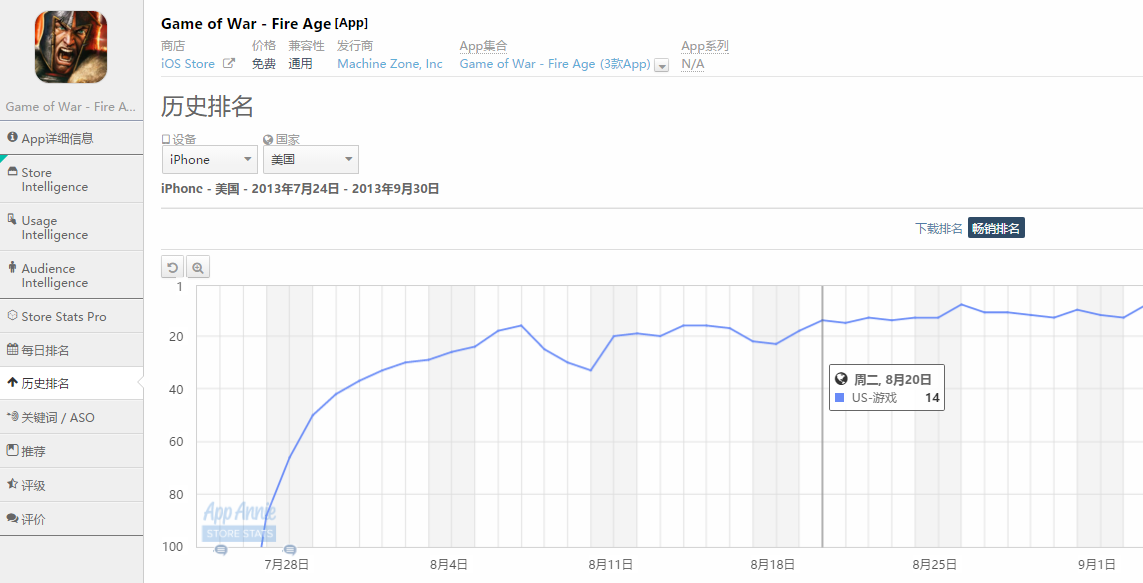Open the iPhone device dropdown
This screenshot has height=583, width=1143.
(209, 160)
